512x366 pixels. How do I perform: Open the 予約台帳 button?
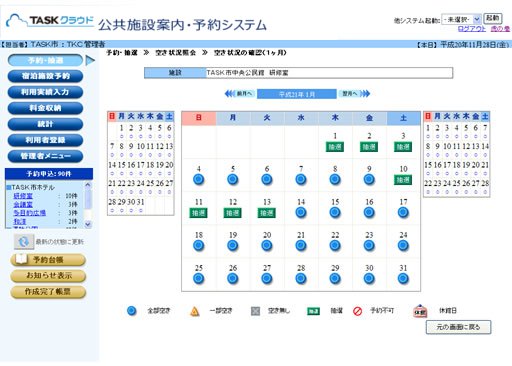click(48, 260)
